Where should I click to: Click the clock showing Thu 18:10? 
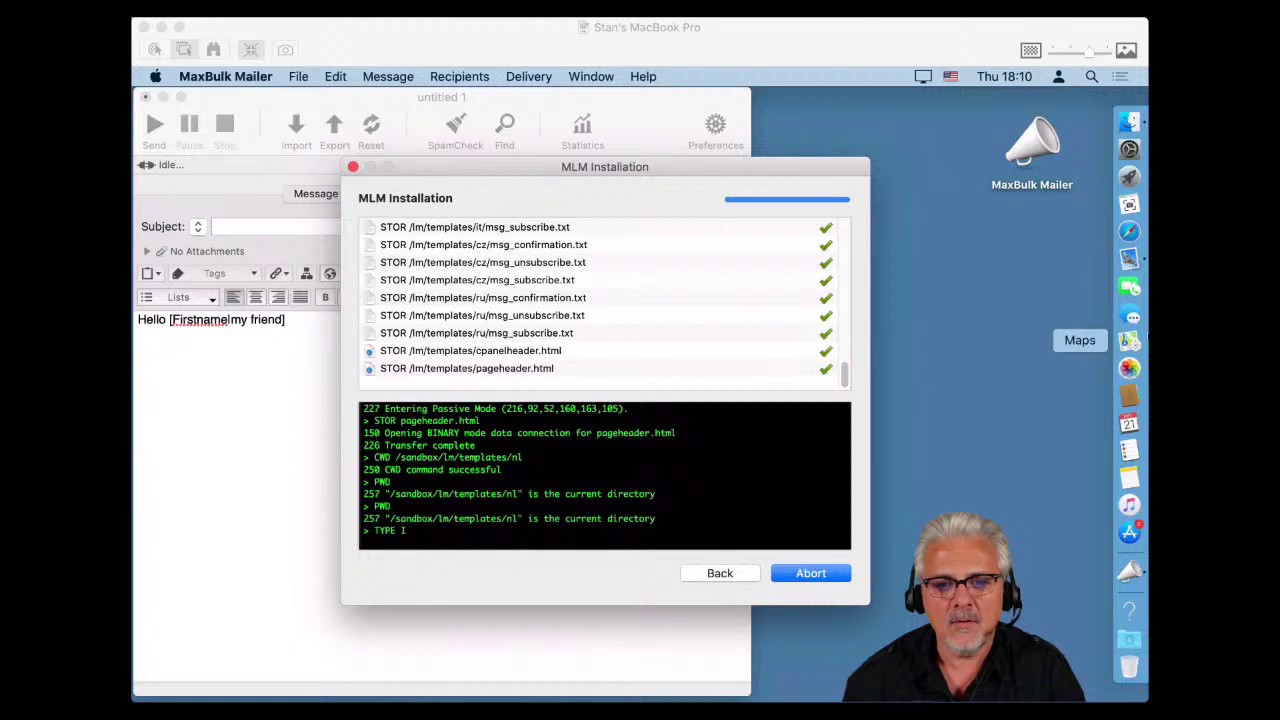click(x=1004, y=76)
